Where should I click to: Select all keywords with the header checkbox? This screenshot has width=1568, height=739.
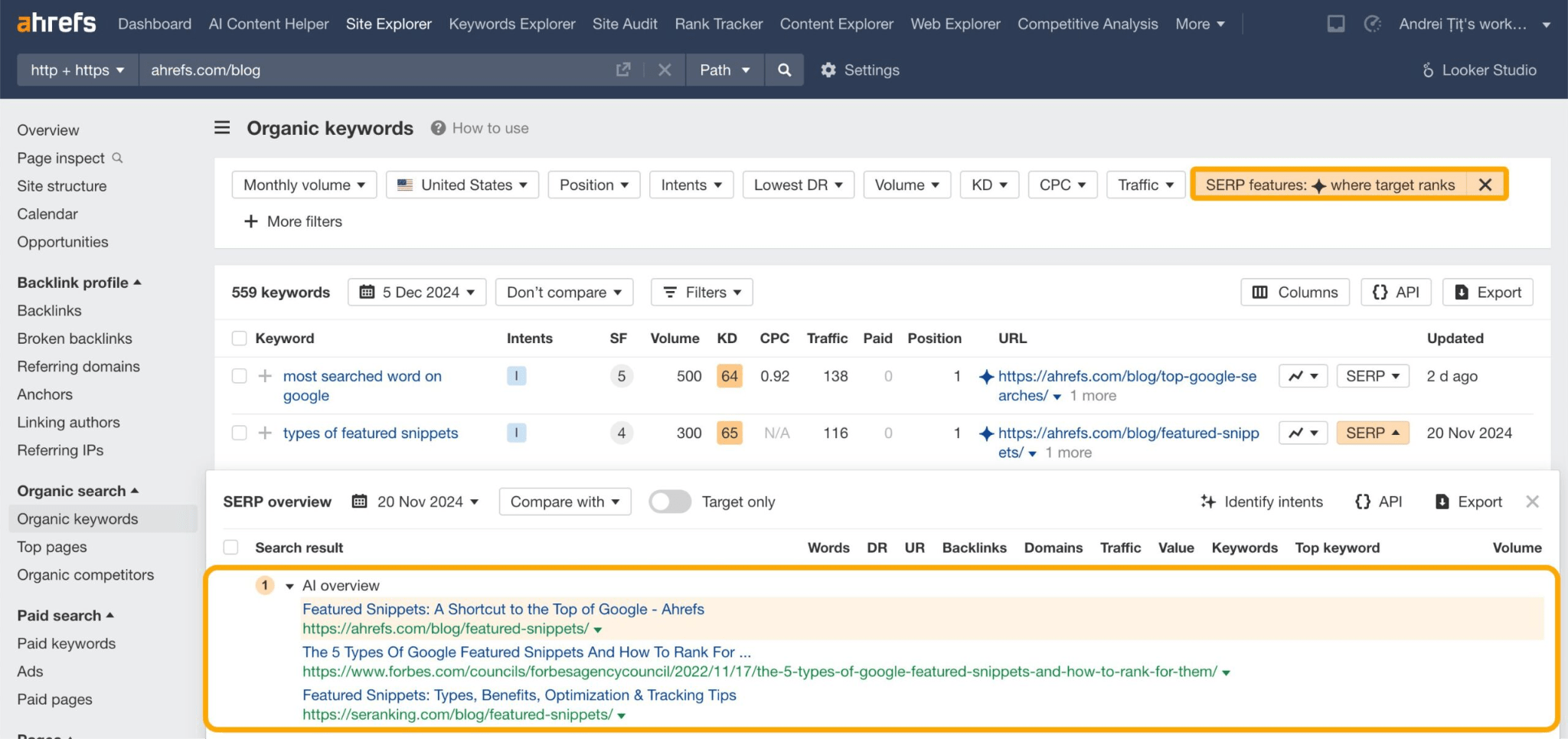point(239,338)
